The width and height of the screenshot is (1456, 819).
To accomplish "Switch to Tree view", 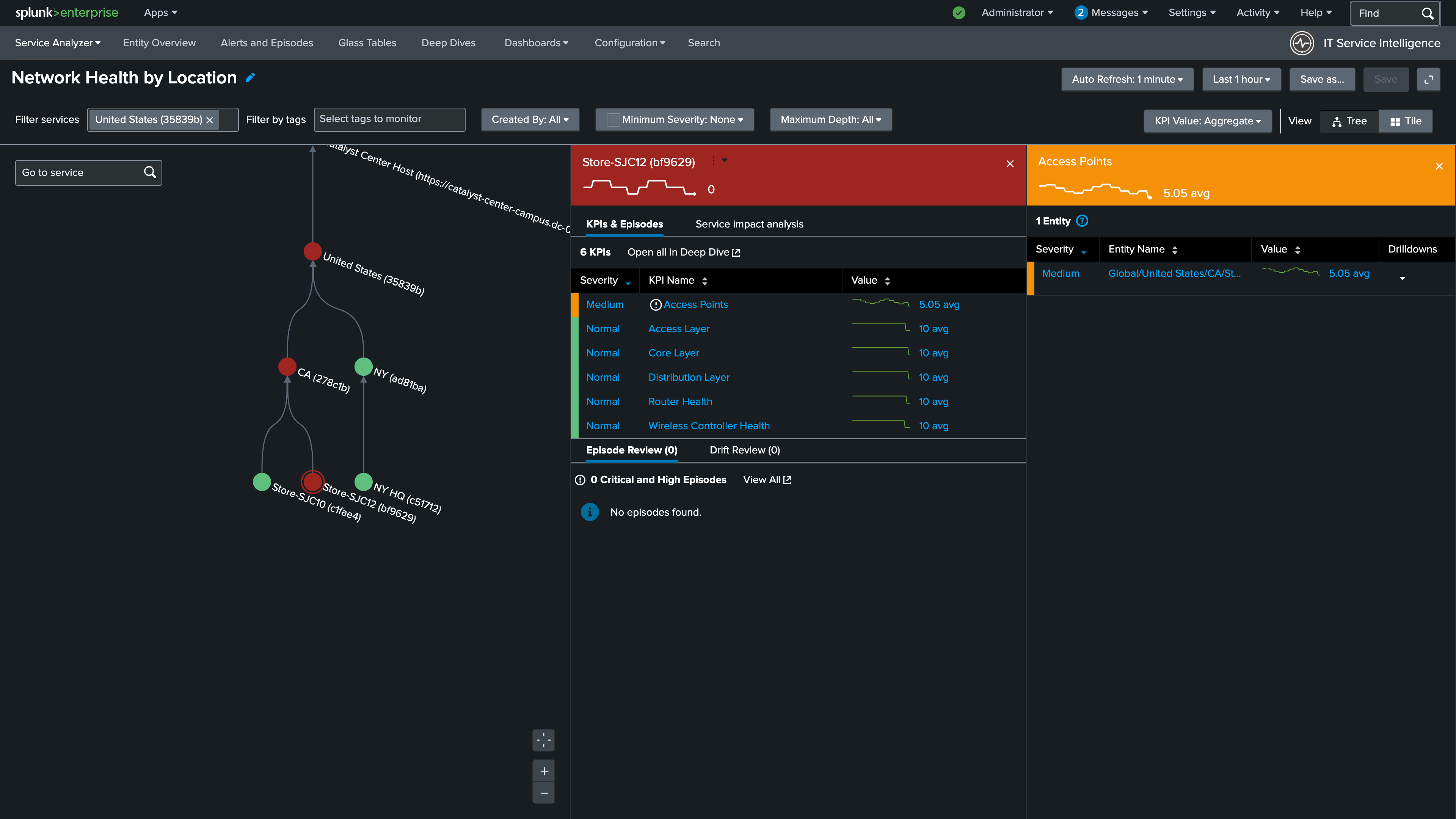I will coord(1349,121).
